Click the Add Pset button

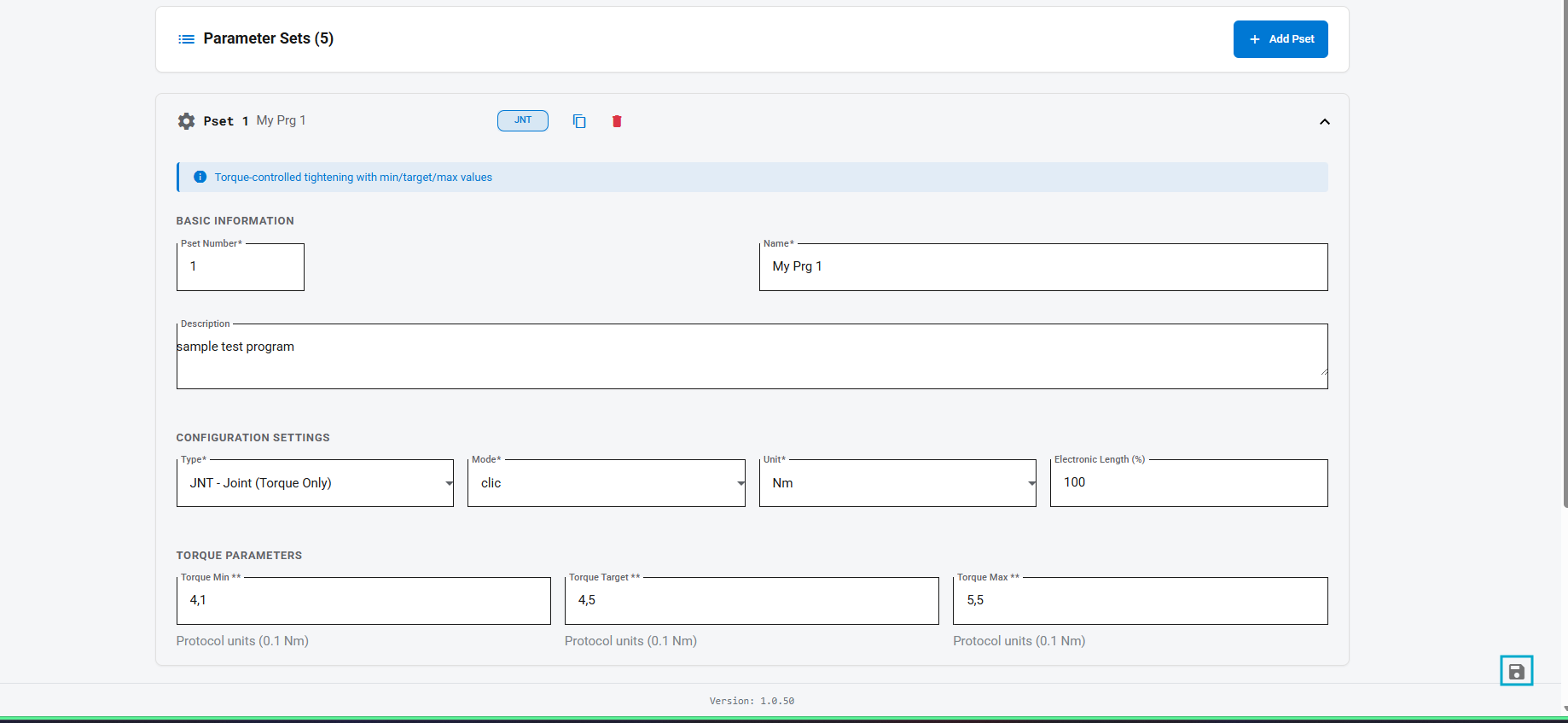[1280, 39]
